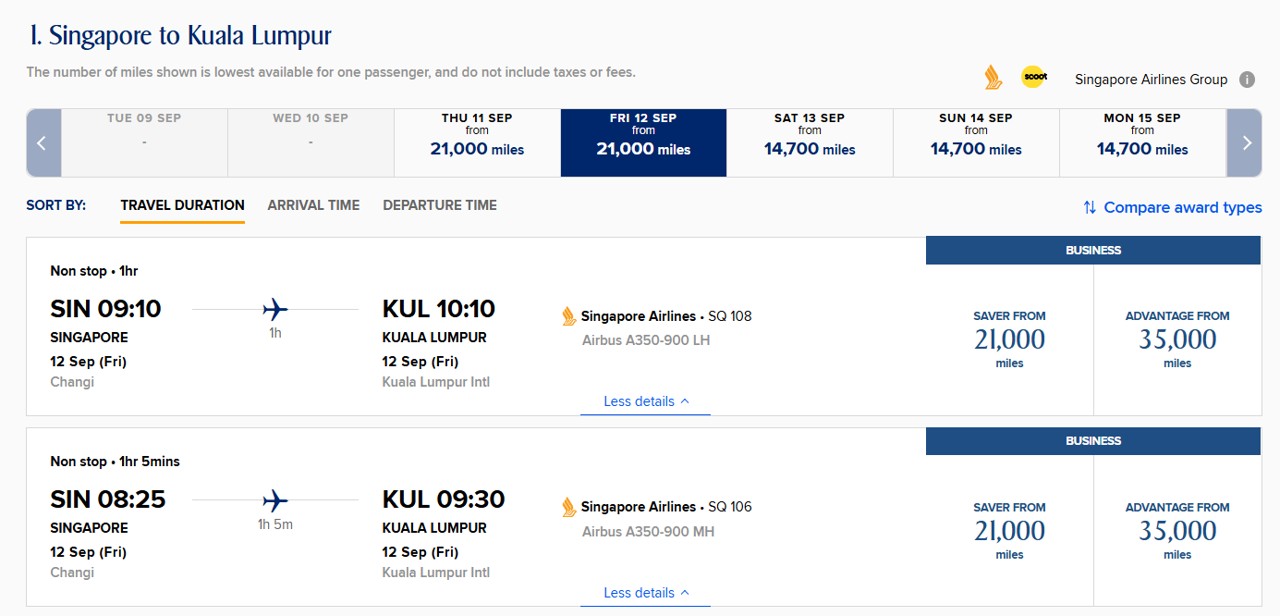Collapse details for flight SQ 106
The height and width of the screenshot is (616, 1280).
[645, 593]
